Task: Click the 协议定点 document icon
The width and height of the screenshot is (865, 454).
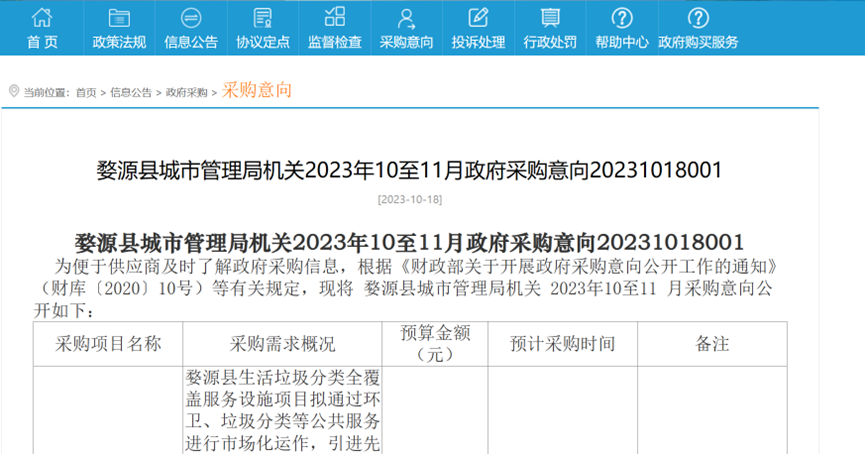Action: coord(263,18)
